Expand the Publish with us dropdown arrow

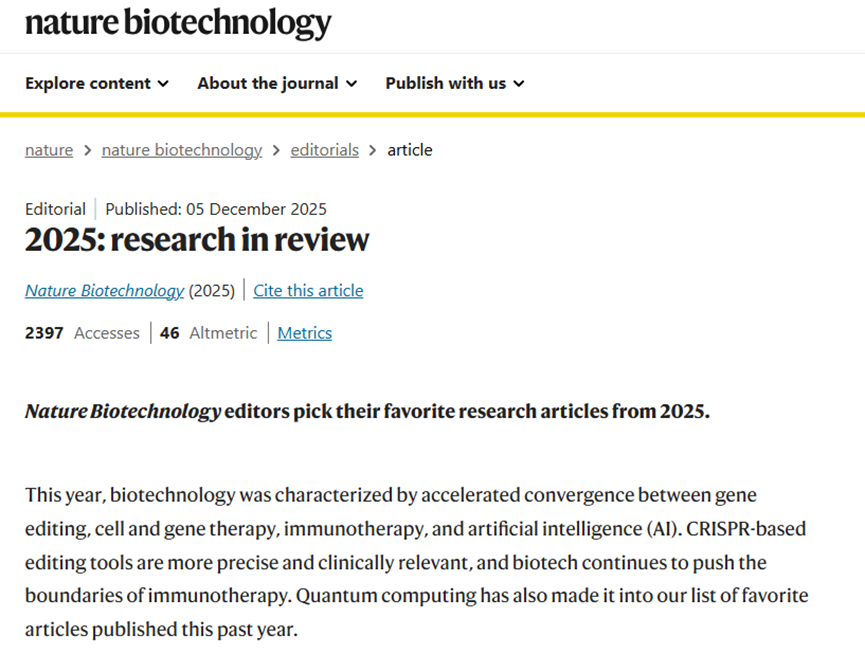click(519, 84)
